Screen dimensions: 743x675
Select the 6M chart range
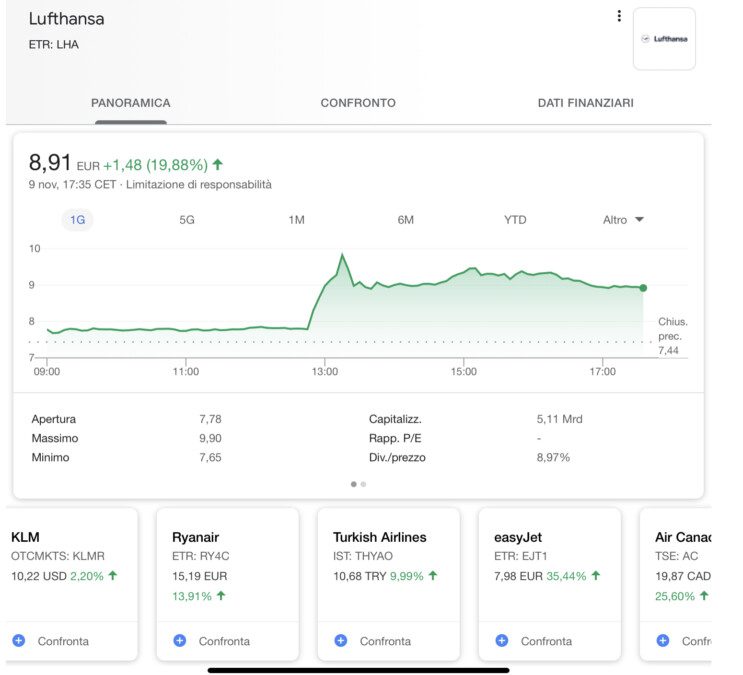[x=406, y=220]
